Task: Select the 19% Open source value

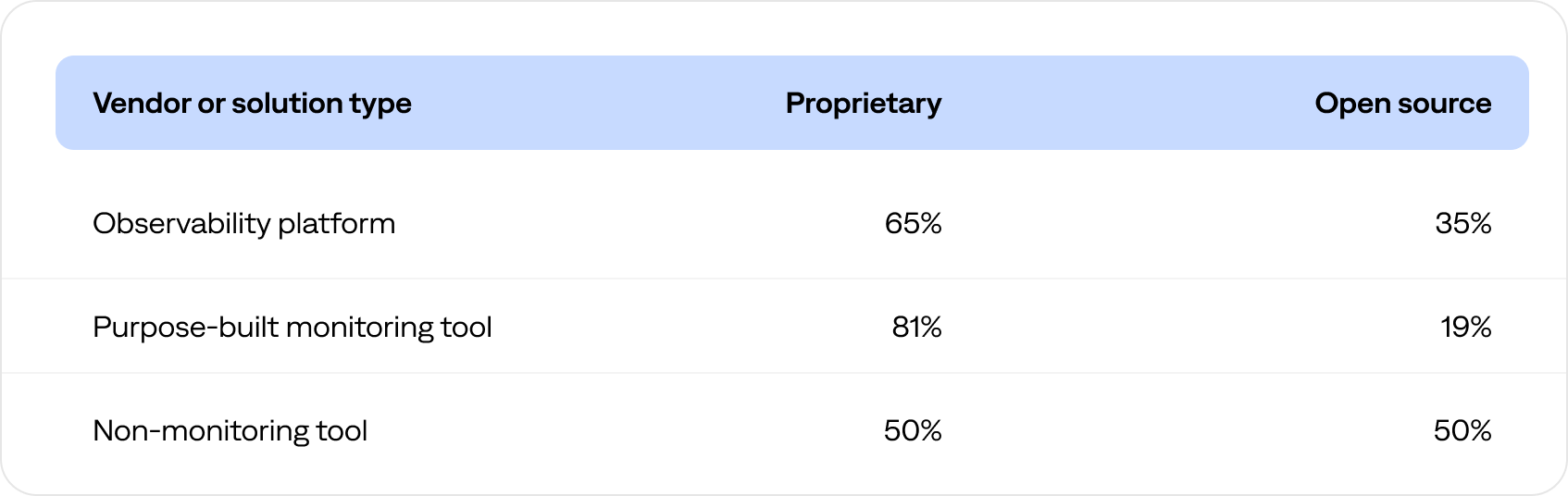Action: point(1465,328)
